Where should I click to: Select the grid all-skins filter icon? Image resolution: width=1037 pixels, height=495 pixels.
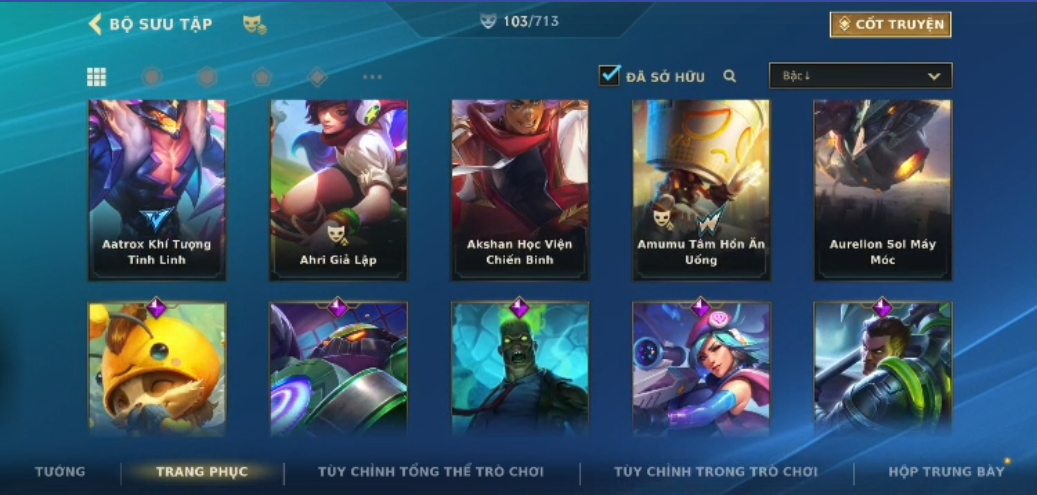click(x=97, y=77)
